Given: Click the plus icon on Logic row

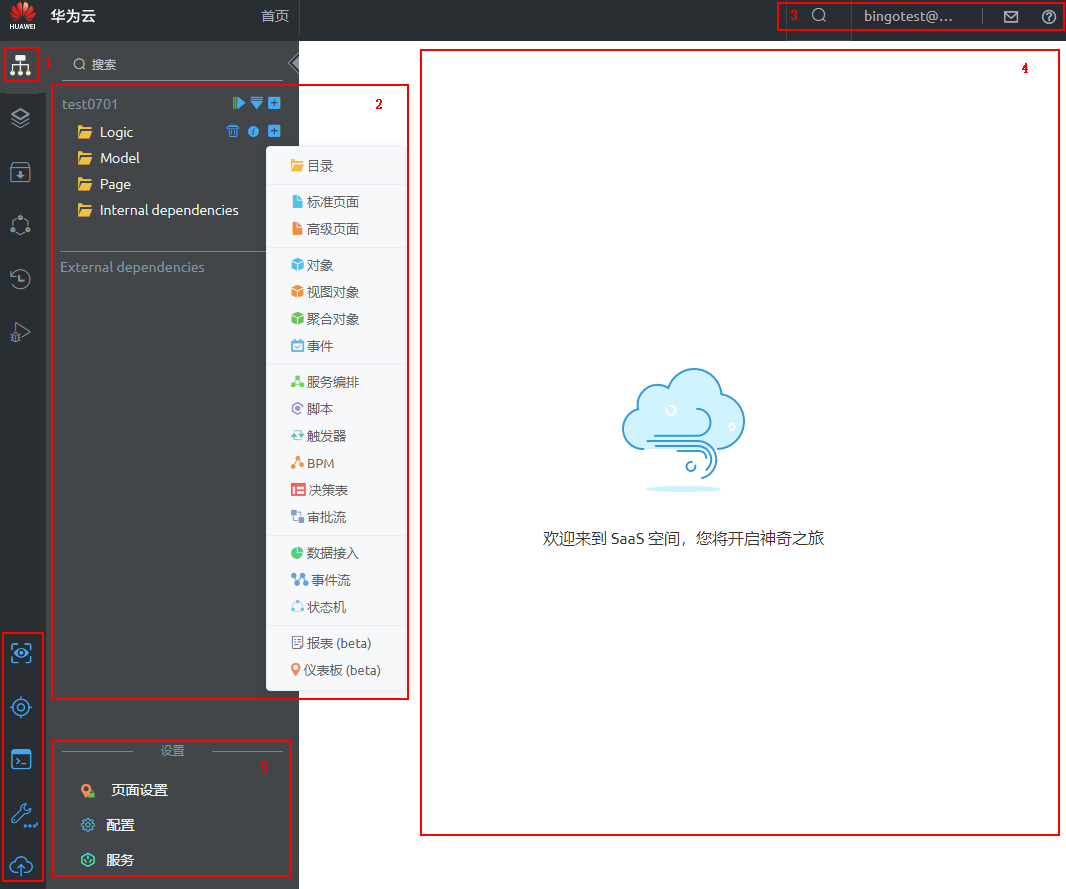Looking at the screenshot, I should pyautogui.click(x=275, y=130).
